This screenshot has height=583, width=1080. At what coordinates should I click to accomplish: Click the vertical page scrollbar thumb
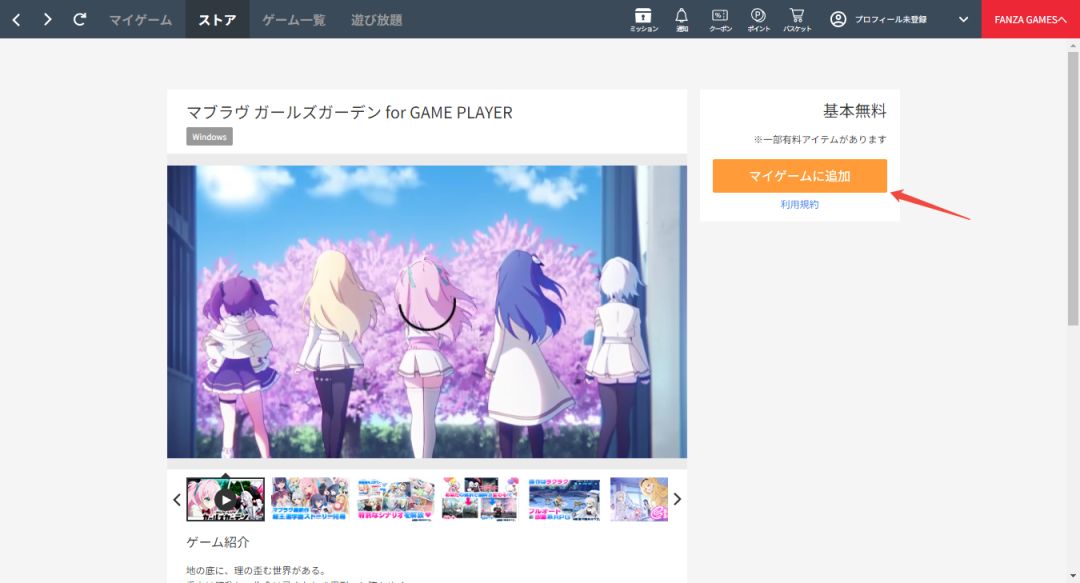tap(1073, 187)
